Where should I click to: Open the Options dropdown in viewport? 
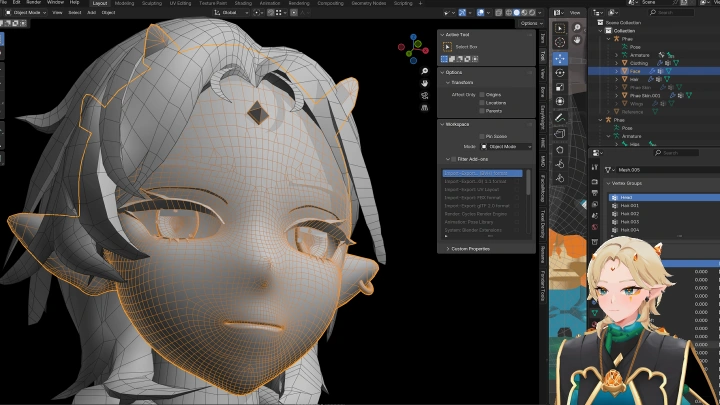(x=532, y=23)
